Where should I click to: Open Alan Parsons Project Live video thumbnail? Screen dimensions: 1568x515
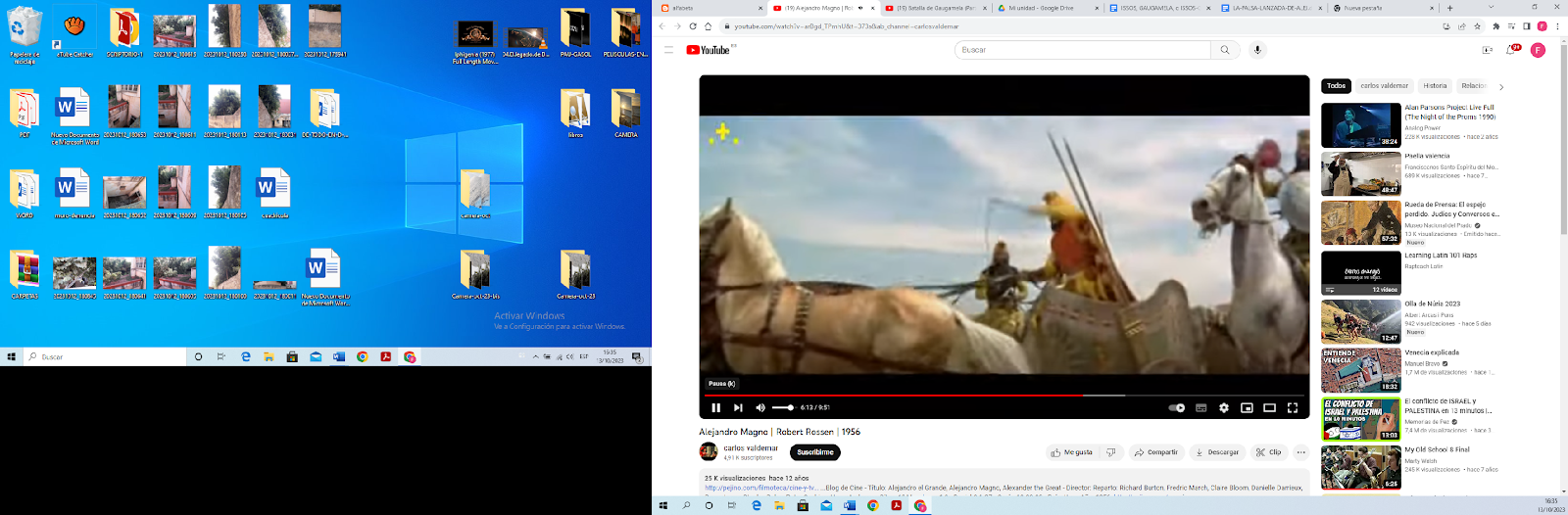pos(1360,124)
